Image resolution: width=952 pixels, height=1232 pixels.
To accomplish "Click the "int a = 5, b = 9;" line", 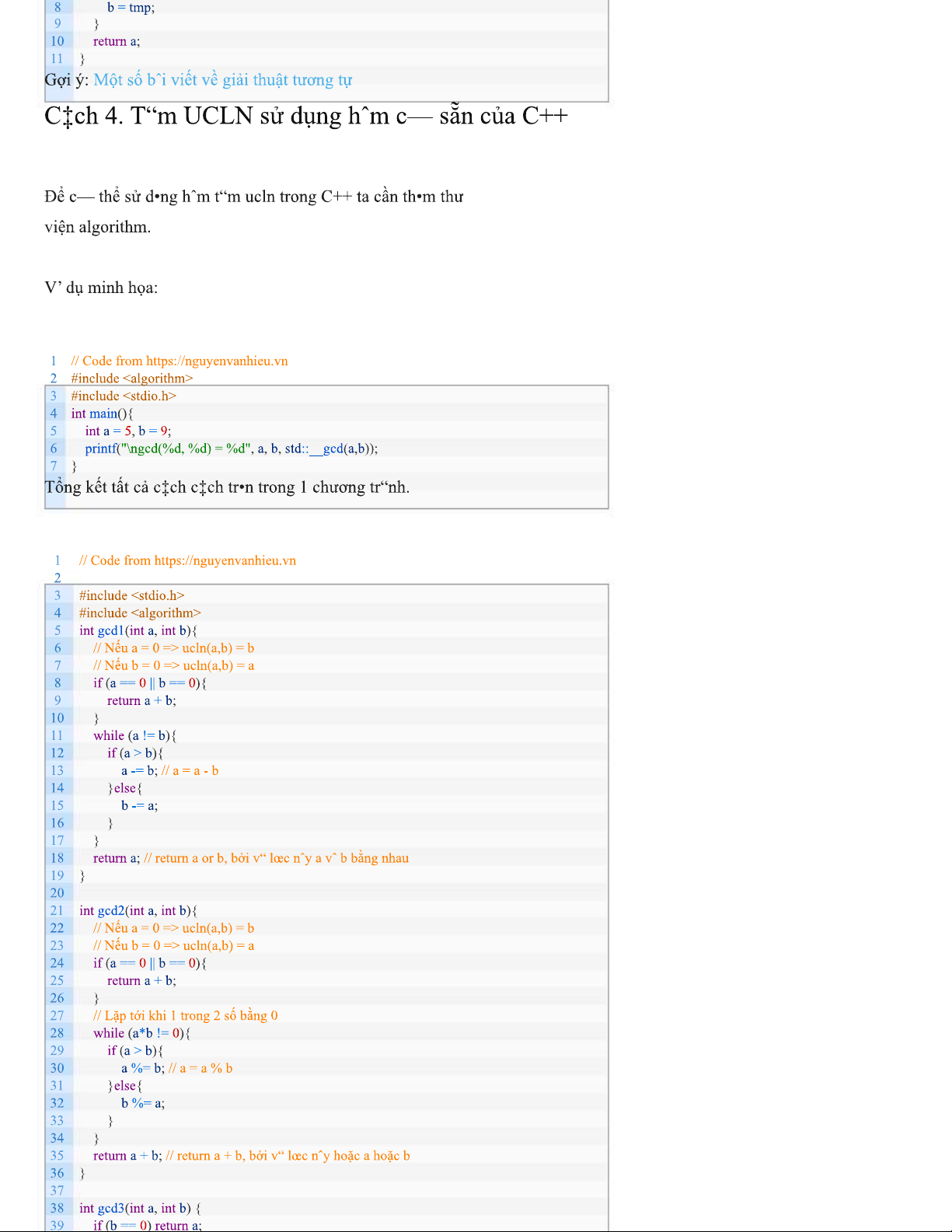I will (127, 431).
